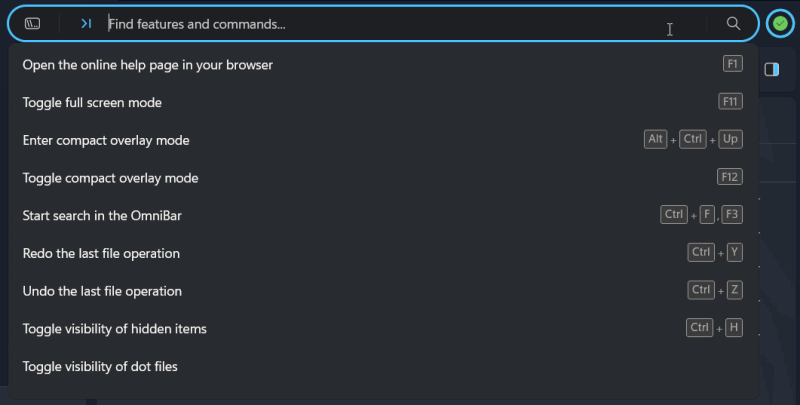Click the F12 shortcut key badge
The height and width of the screenshot is (405, 800).
click(x=730, y=177)
